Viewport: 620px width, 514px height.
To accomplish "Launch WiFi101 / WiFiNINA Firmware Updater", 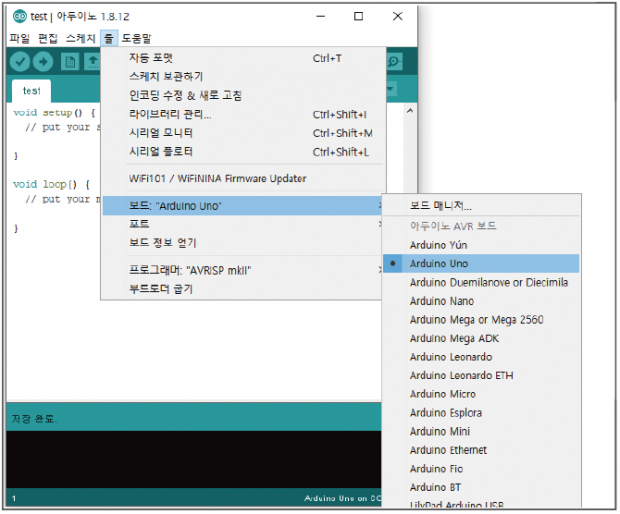I will click(x=217, y=179).
